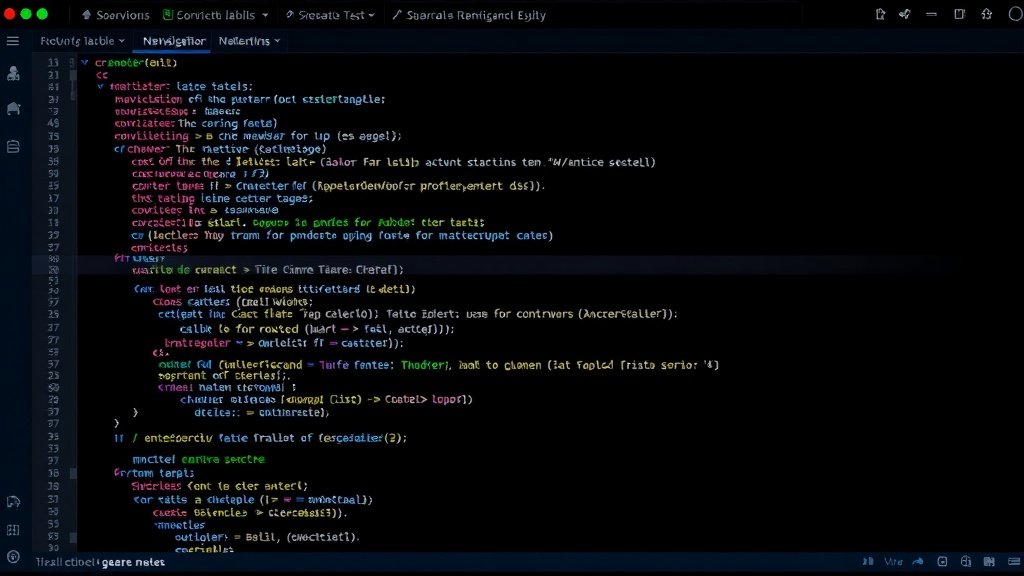Click the first status bar icon left of Vire

pyautogui.click(x=868, y=562)
